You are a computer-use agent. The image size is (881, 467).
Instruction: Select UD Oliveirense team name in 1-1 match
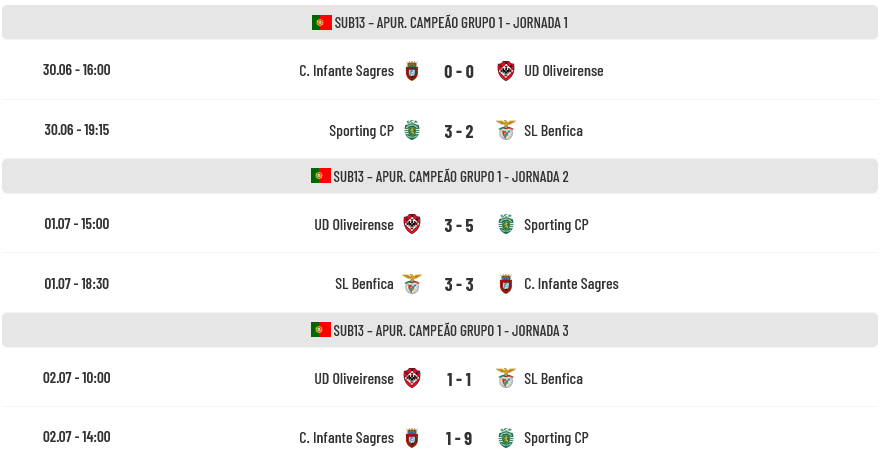pyautogui.click(x=354, y=379)
